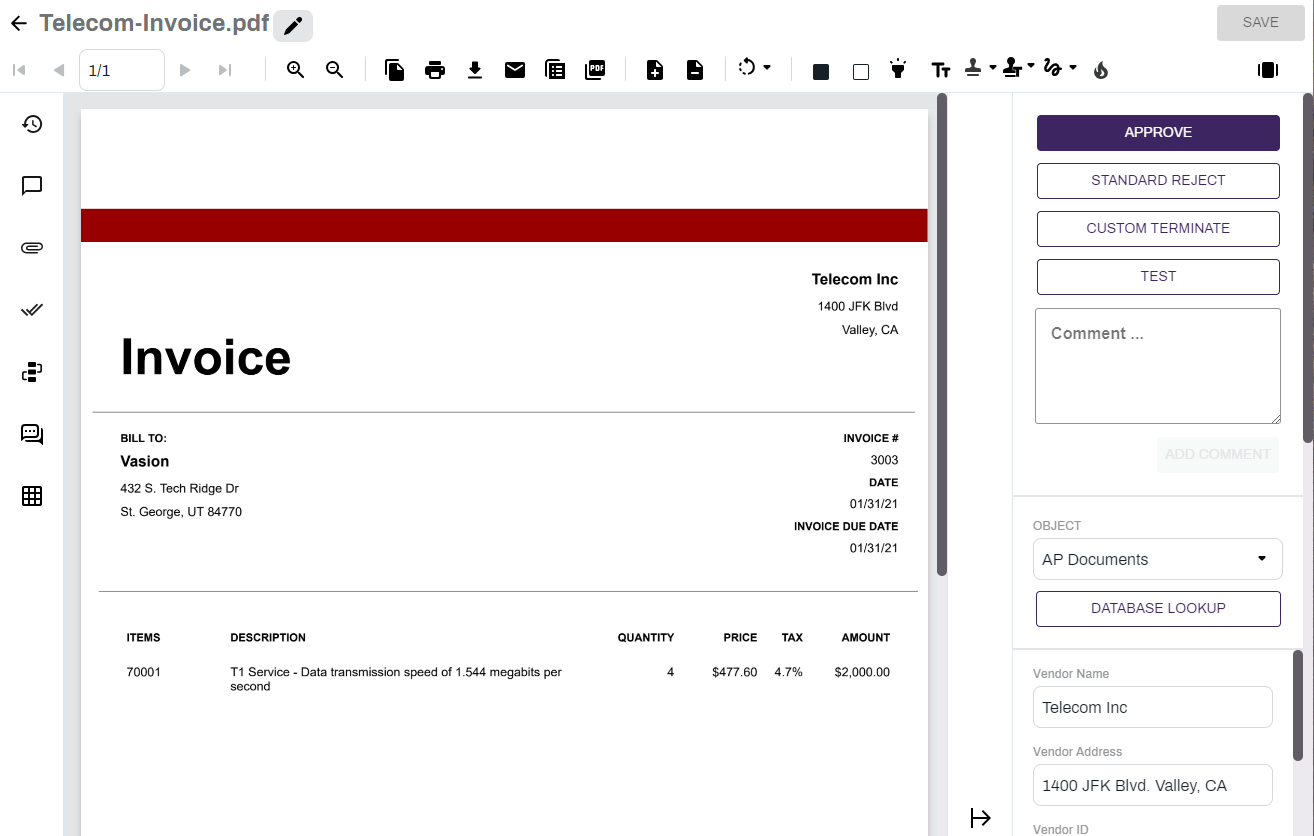Click the DATABASE LOOKUP button
The image size is (1314, 836).
pos(1158,609)
